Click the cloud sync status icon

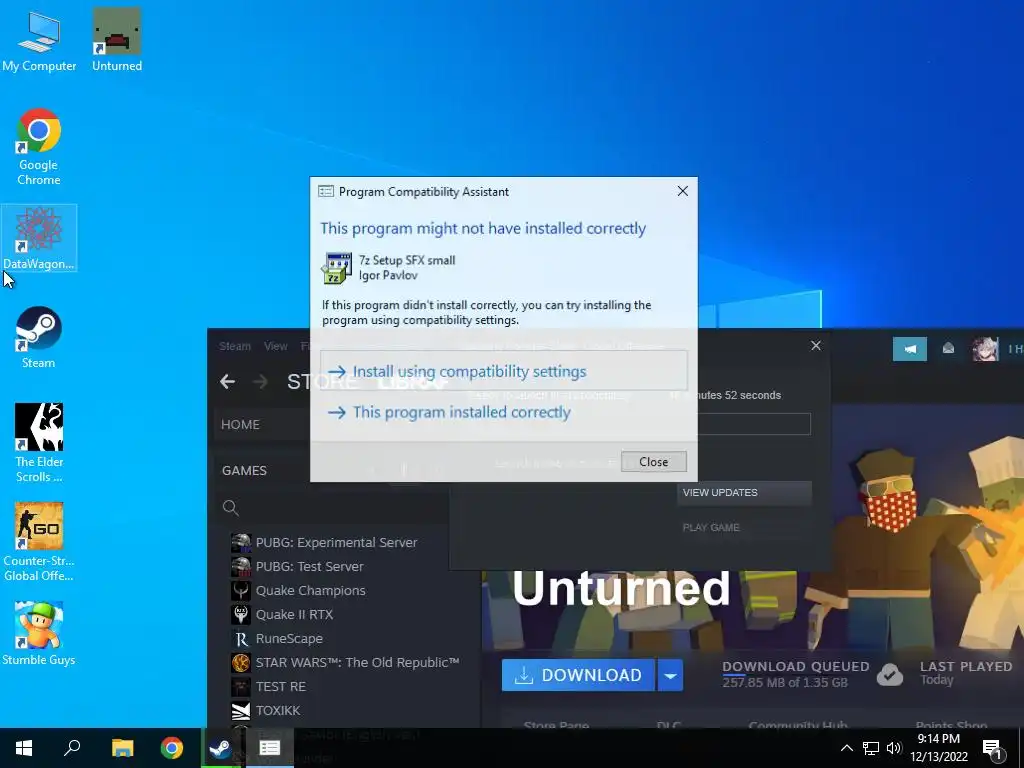(x=889, y=675)
